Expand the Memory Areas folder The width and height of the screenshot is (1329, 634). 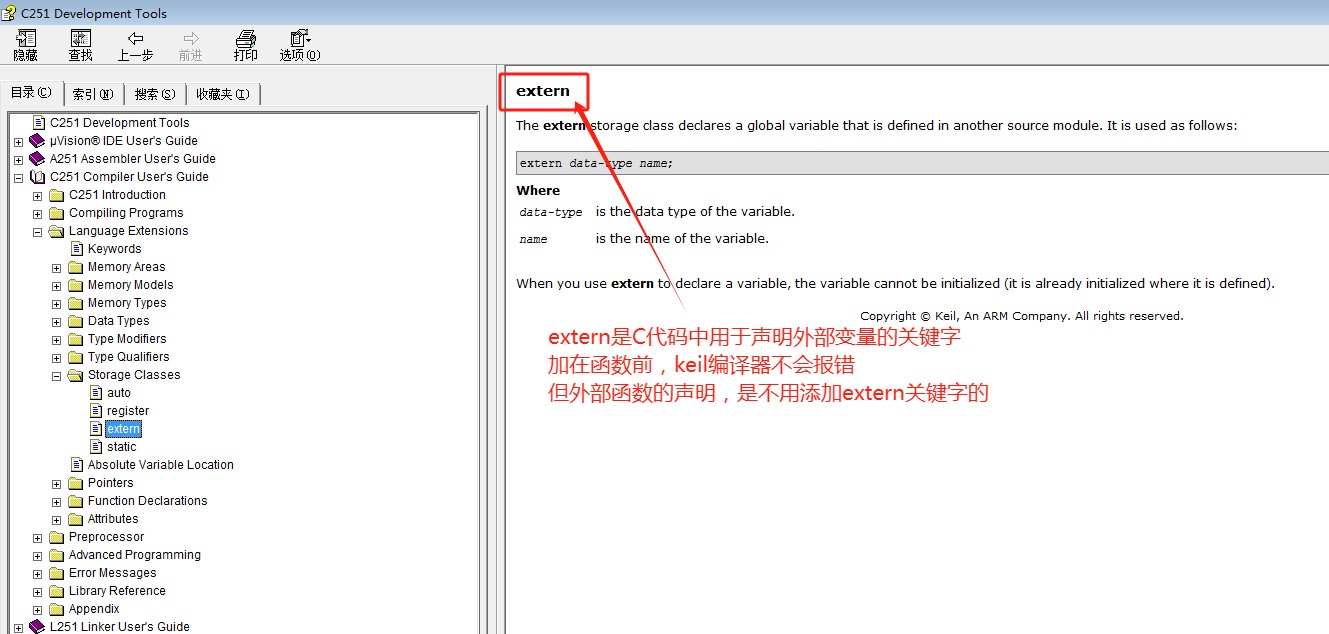point(57,267)
